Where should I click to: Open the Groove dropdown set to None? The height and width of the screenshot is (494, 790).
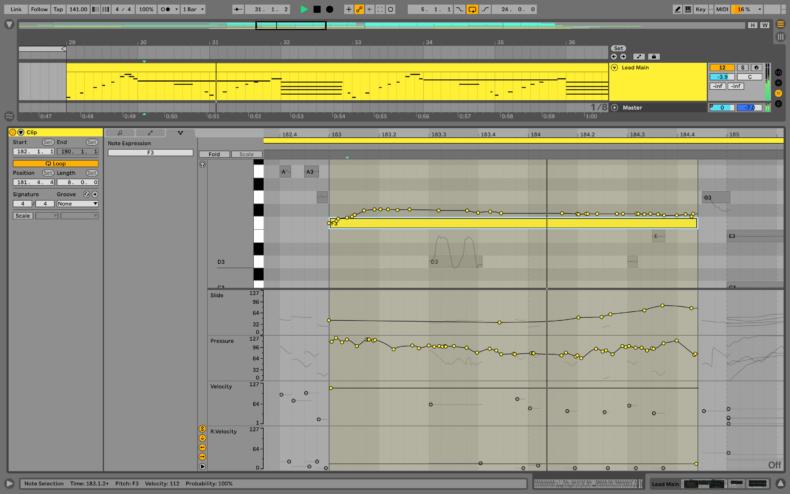[77, 203]
